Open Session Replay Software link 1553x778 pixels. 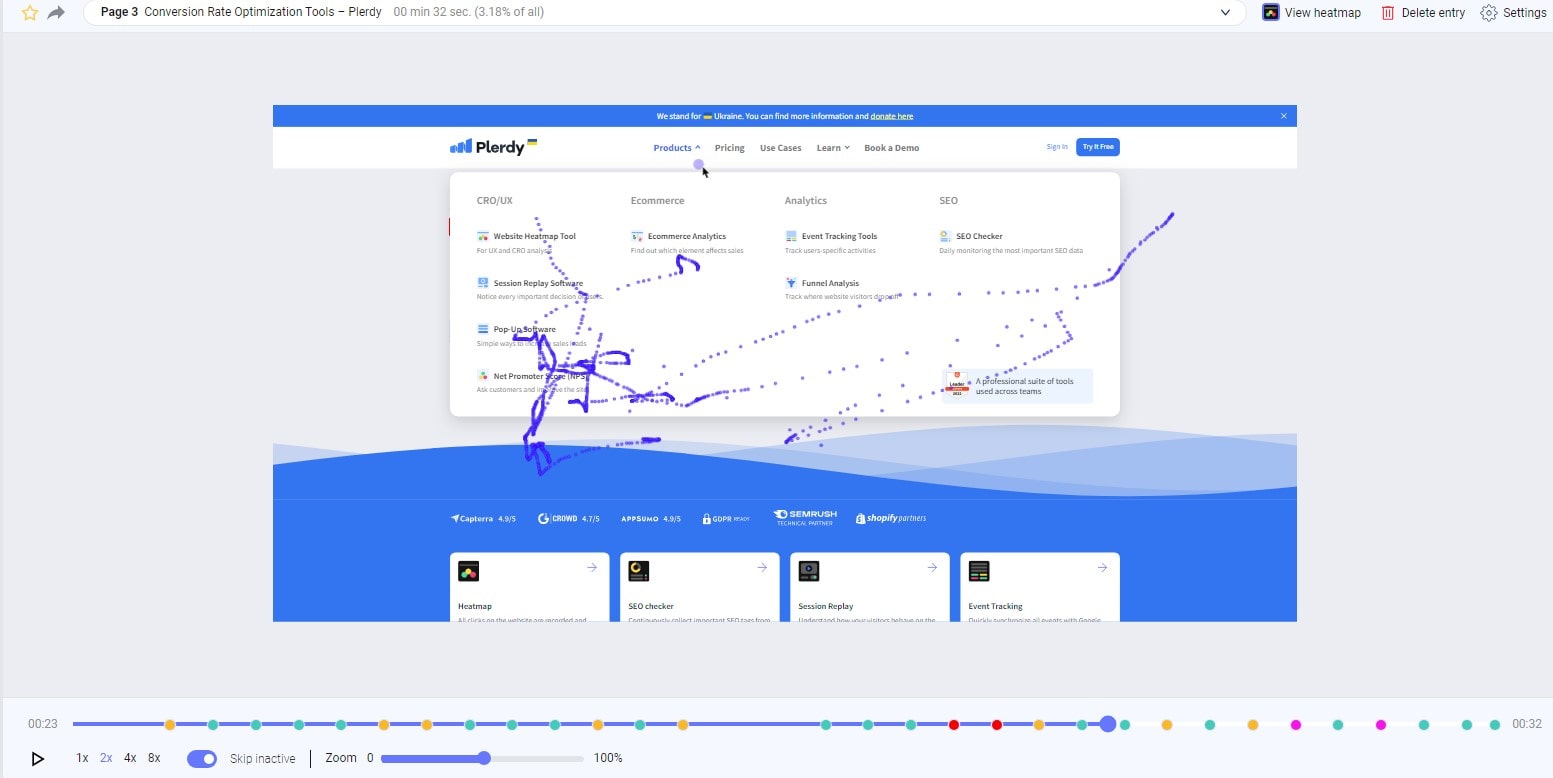point(538,283)
